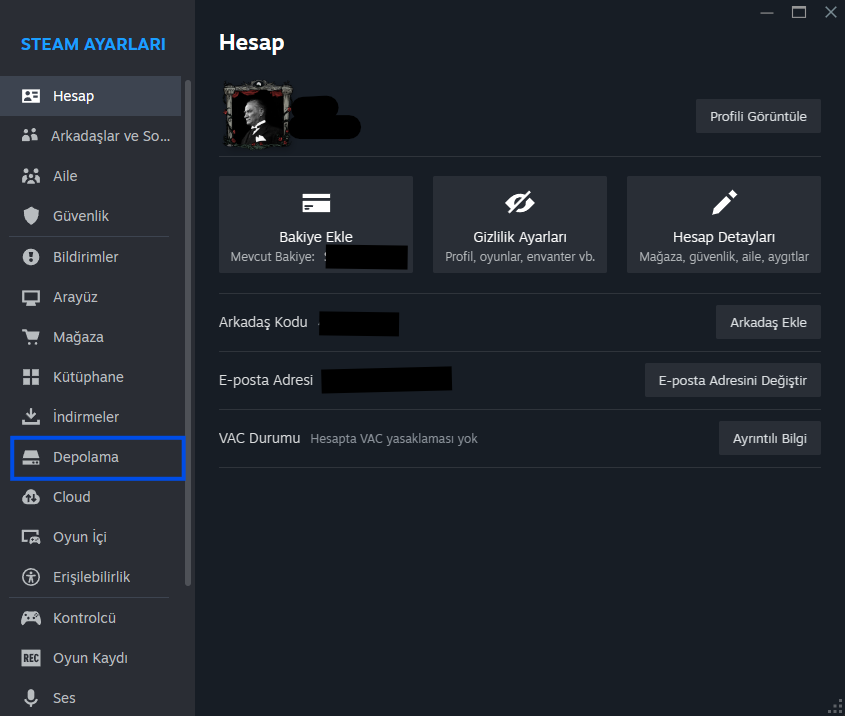Click the Oyun Kaydı REC icon
This screenshot has height=716, width=845.
[x=31, y=658]
